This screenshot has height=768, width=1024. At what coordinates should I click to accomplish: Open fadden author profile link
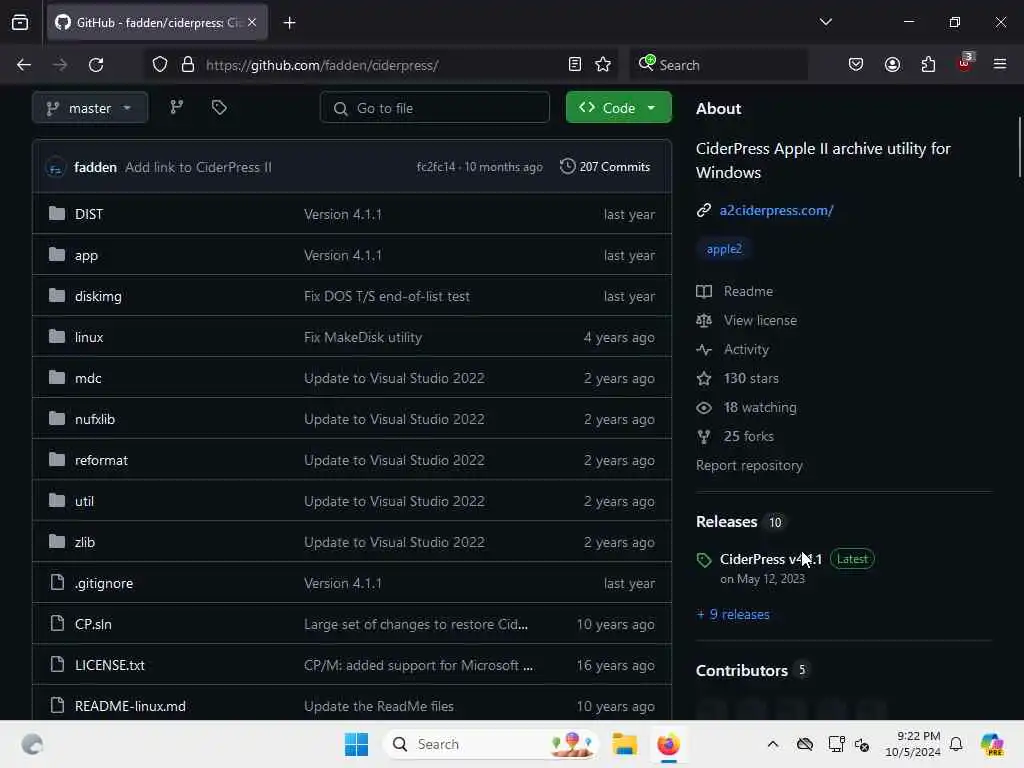click(95, 167)
